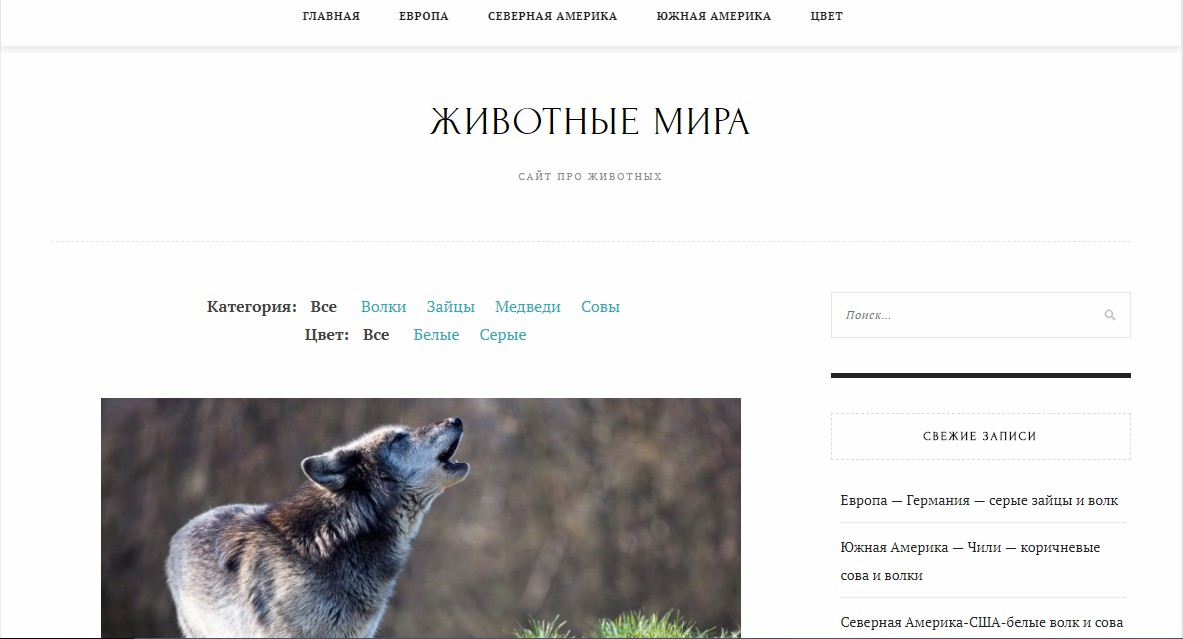
Task: Filter by color Белые
Action: pos(436,335)
